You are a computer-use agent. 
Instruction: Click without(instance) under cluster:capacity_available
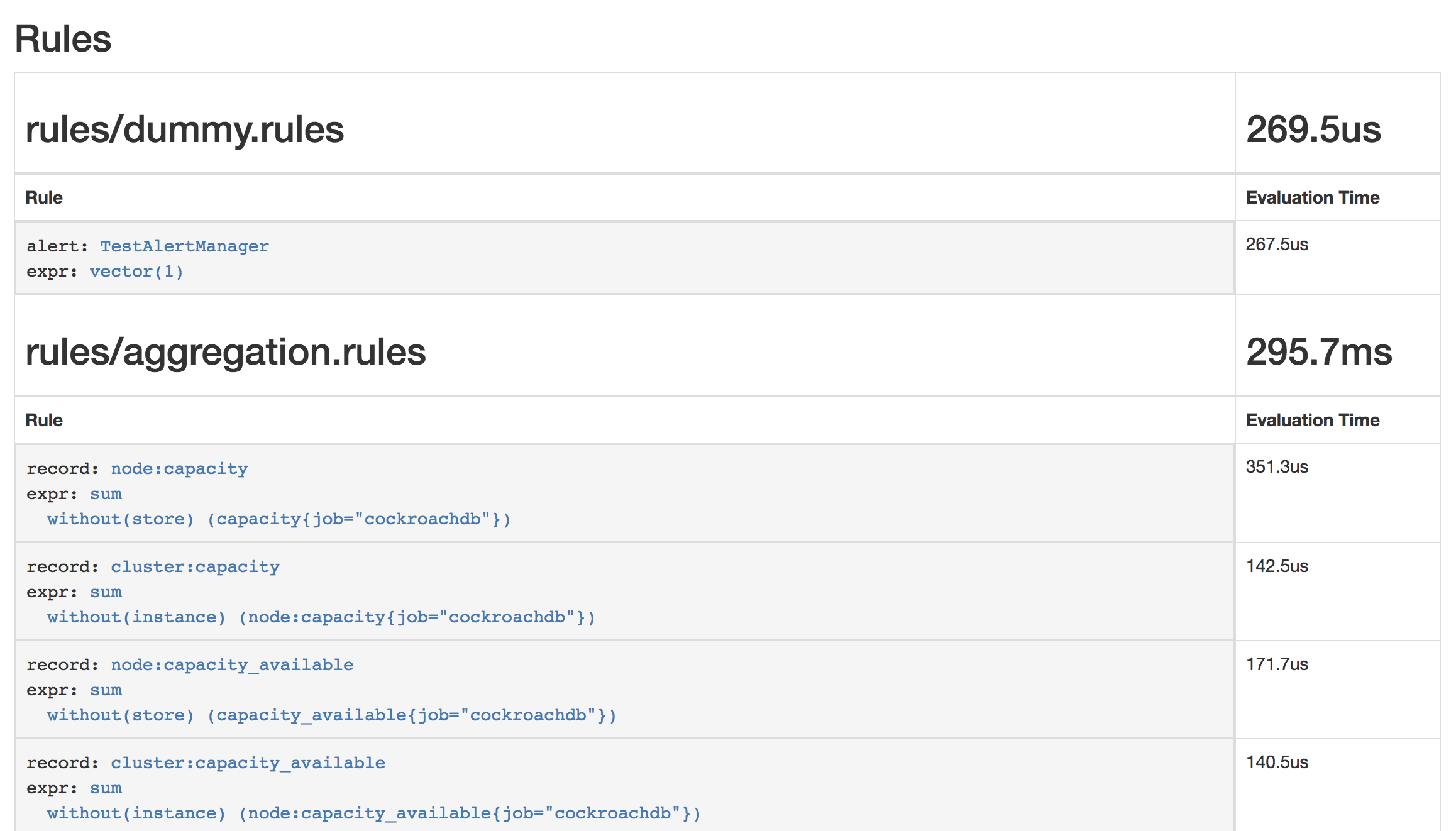pyautogui.click(x=136, y=813)
